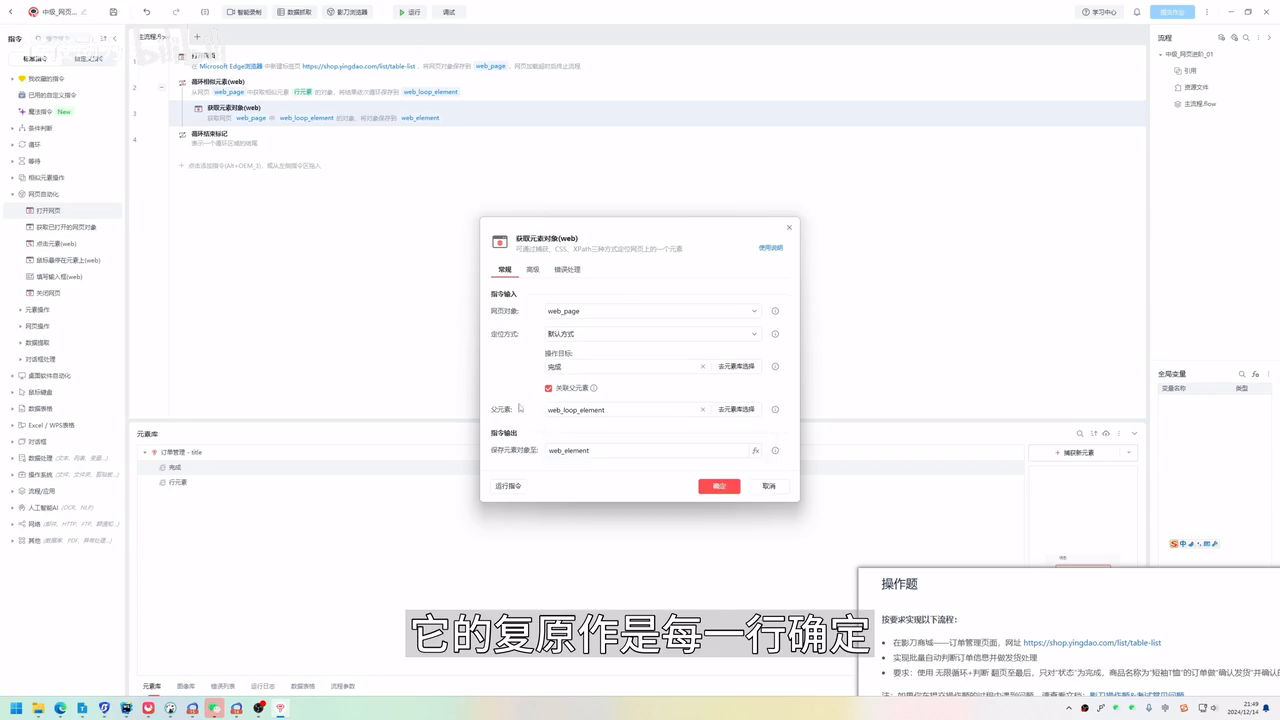Expand 我收藏的指令 category

pos(13,79)
